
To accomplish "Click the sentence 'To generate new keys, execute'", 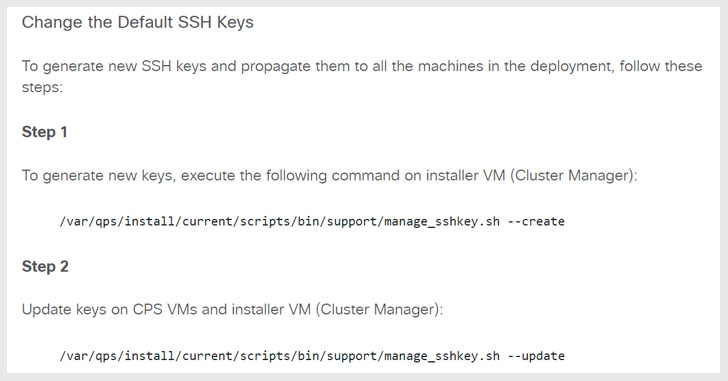I will 330,176.
